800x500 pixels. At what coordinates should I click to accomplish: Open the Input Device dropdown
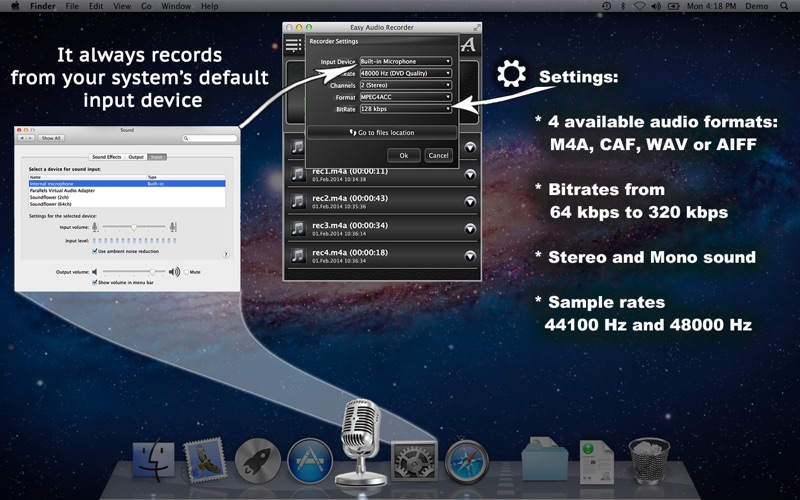point(406,61)
